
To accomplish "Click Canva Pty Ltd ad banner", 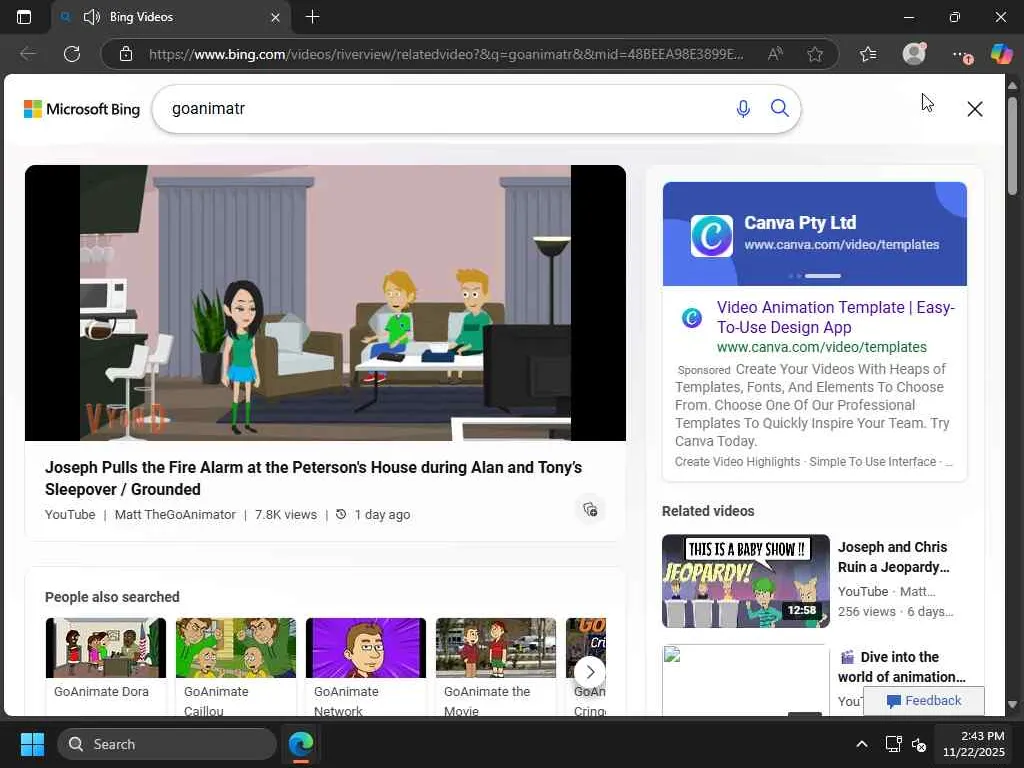I will (814, 234).
